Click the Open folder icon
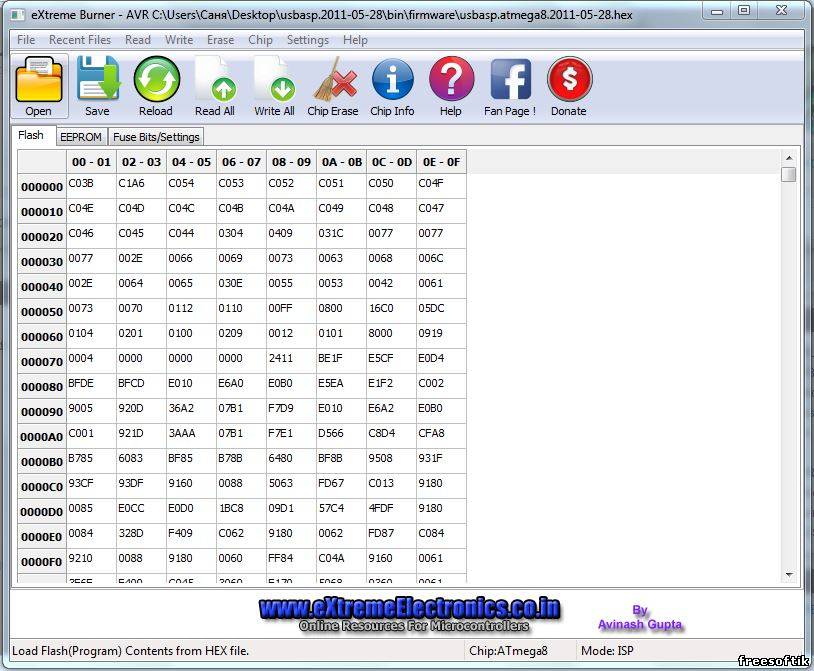 click(x=39, y=81)
